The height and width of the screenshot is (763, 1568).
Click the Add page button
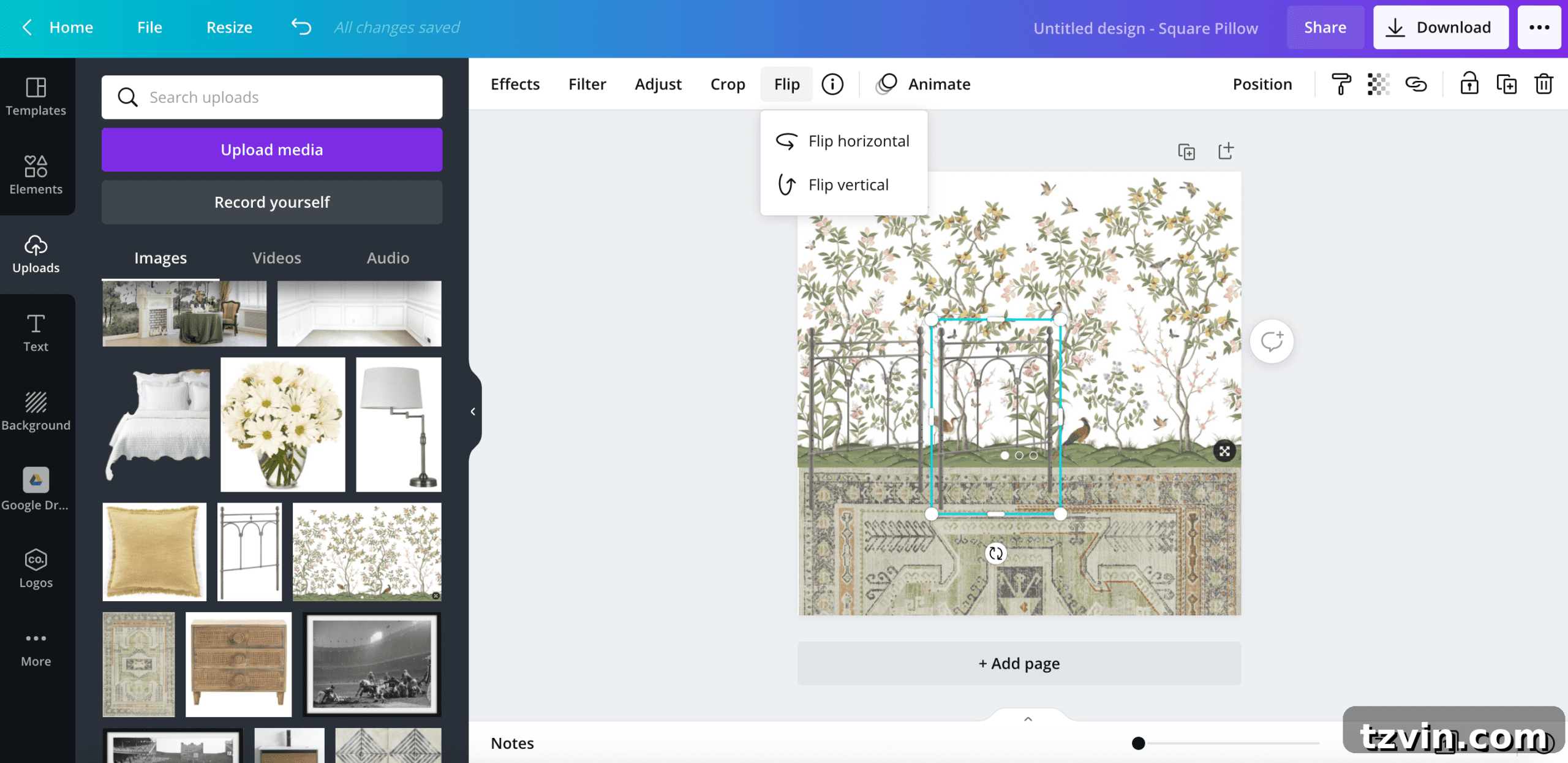click(x=1019, y=663)
